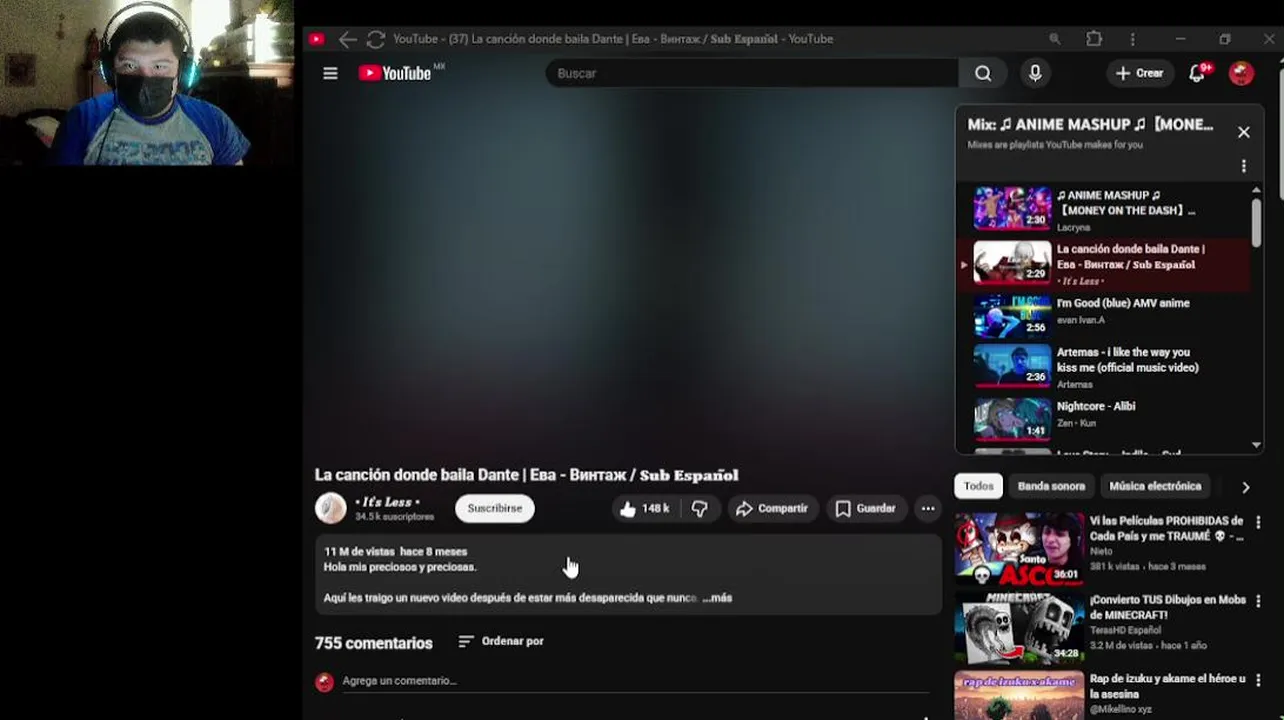Open ¡Convierto TUS Dibujos en Mobs thumbnail

[x=1019, y=627]
